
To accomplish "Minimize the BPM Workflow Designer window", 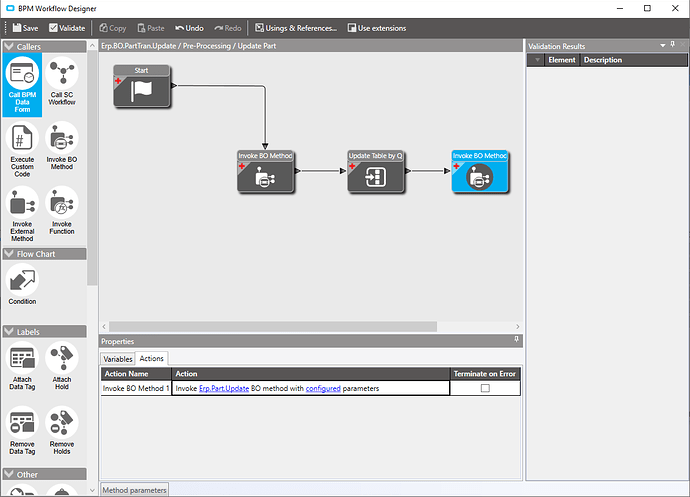I will click(620, 8).
